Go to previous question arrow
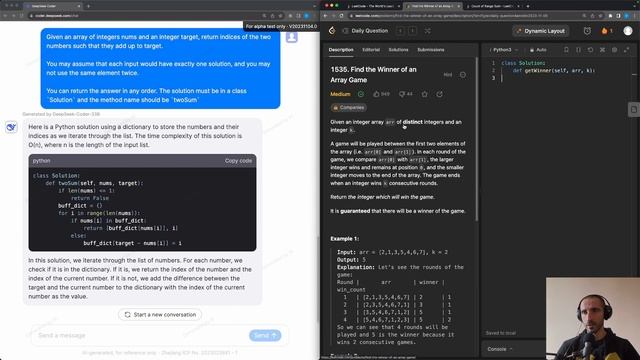Image resolution: width=640 pixels, height=360 pixels. coord(400,31)
